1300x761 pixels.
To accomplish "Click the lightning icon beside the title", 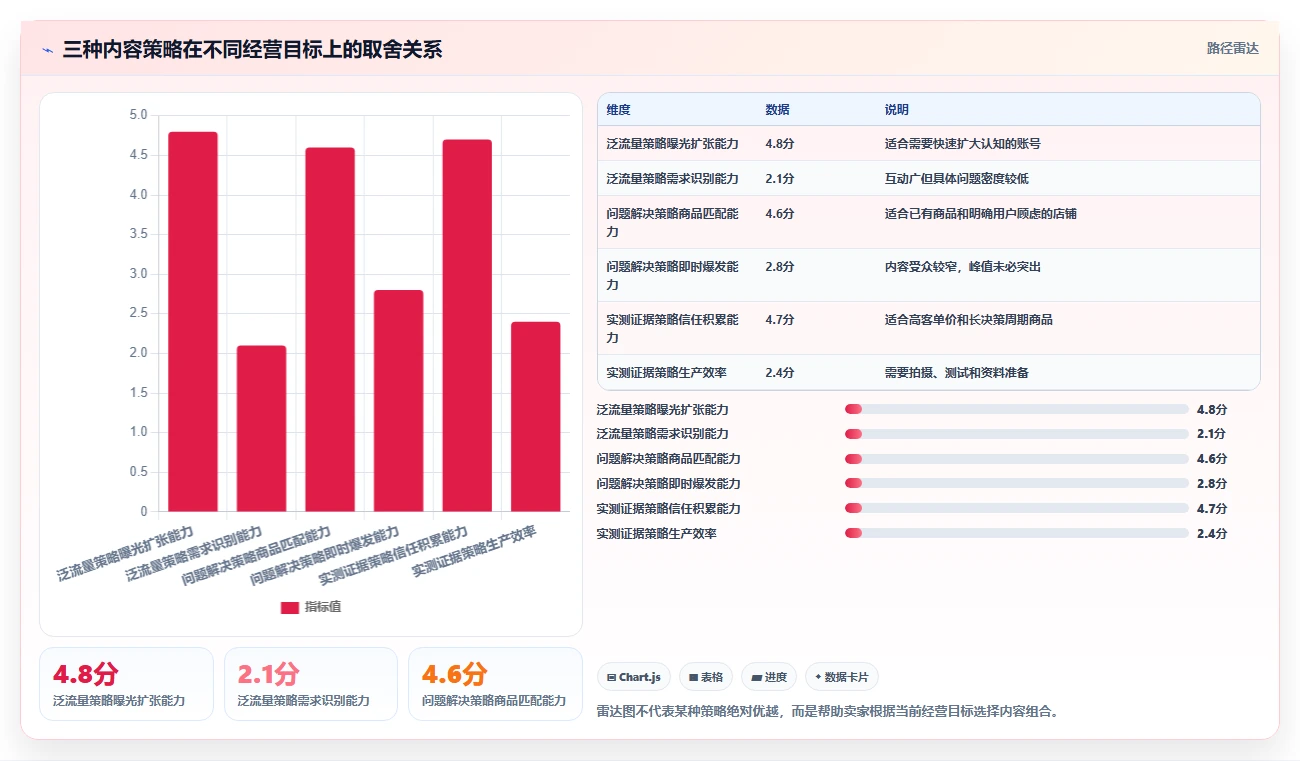I will (47, 50).
